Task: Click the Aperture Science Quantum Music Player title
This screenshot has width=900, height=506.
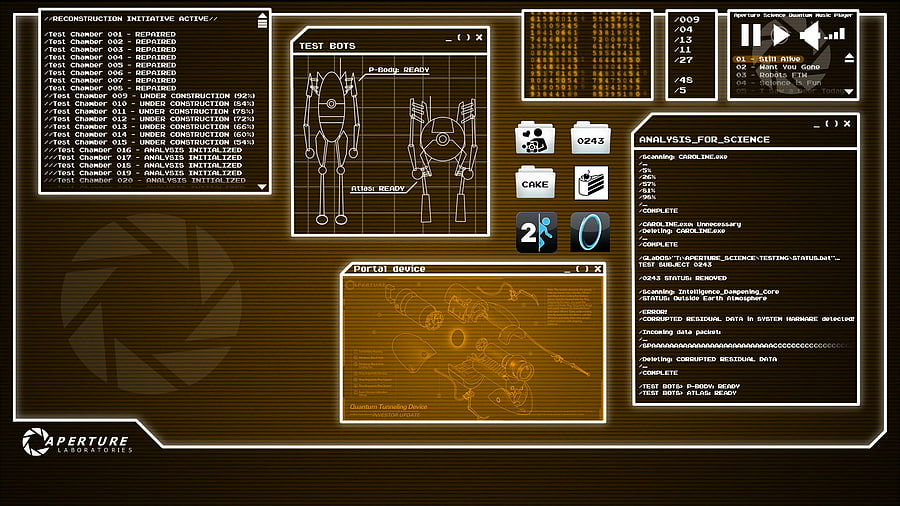Action: click(x=793, y=15)
